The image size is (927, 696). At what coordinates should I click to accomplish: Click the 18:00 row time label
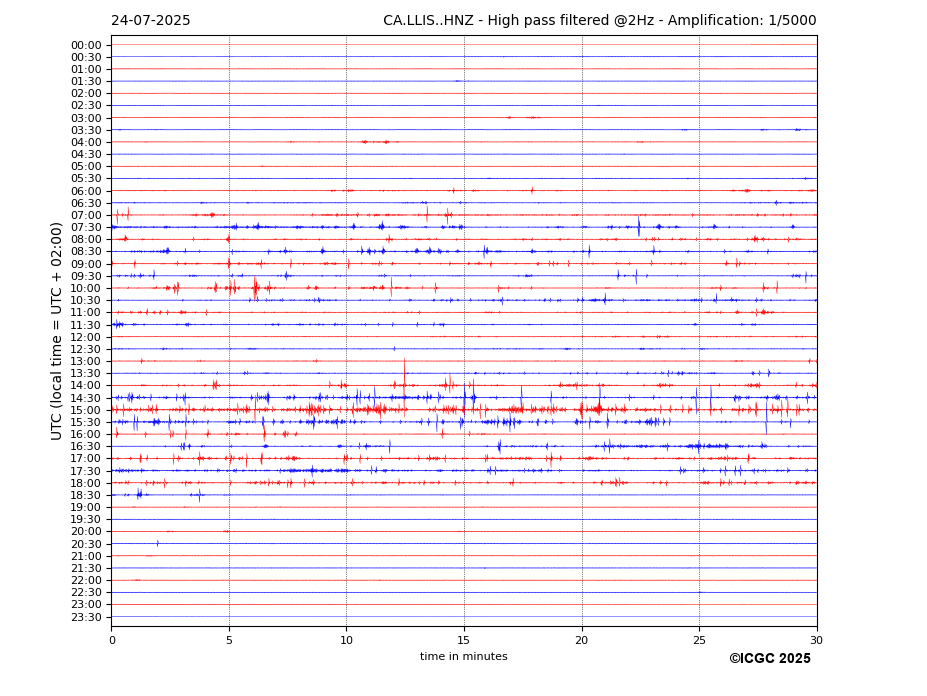coord(86,484)
